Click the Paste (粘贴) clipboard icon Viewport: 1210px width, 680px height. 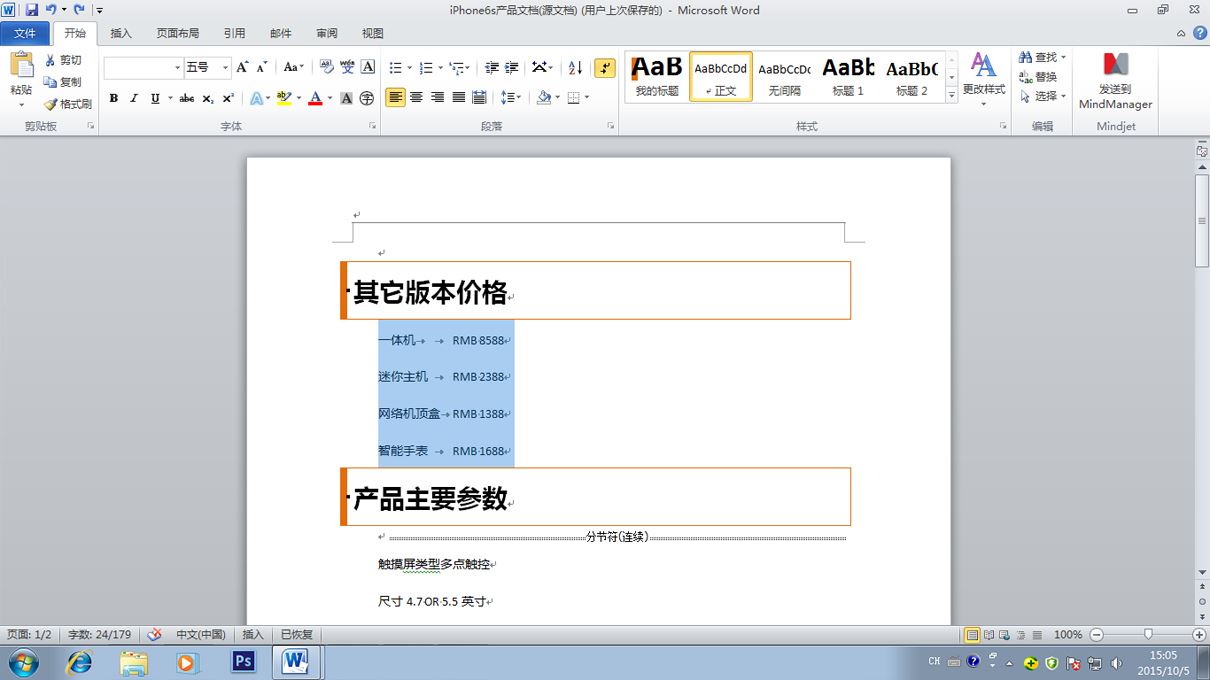[22, 65]
